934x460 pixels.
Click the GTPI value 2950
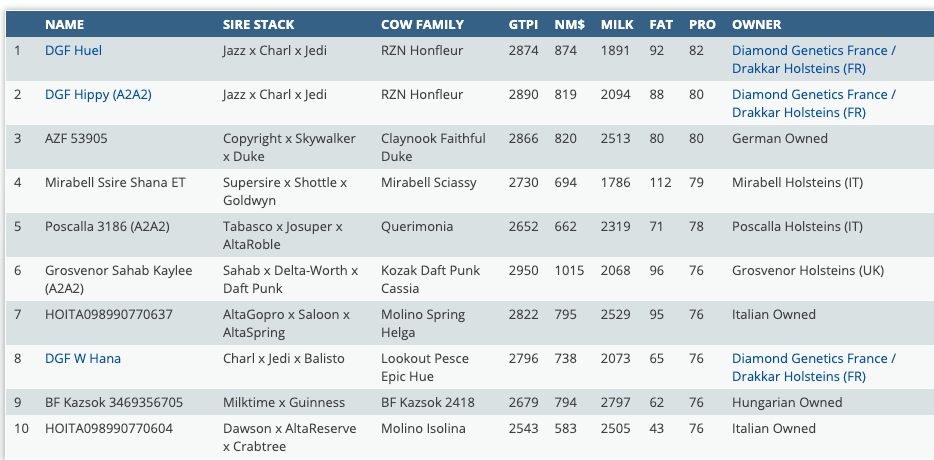[523, 271]
